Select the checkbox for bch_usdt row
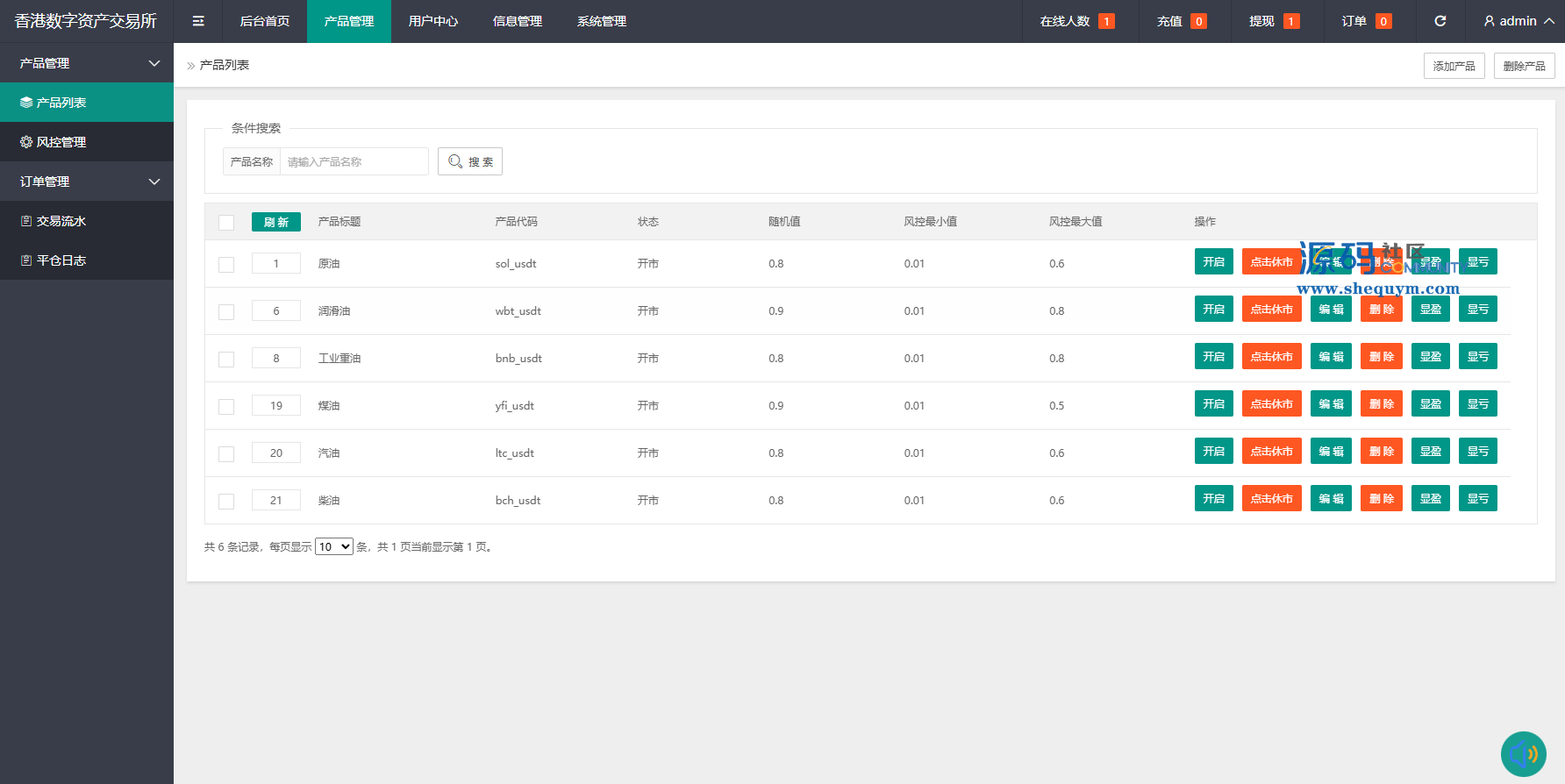Image resolution: width=1565 pixels, height=784 pixels. tap(226, 502)
